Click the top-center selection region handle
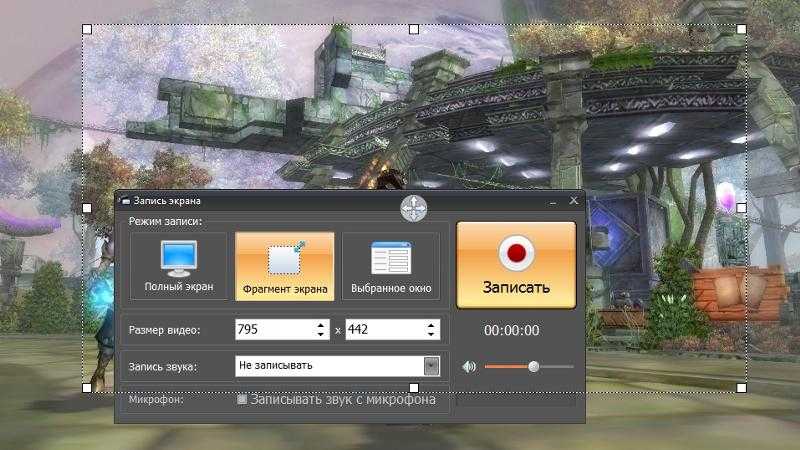 pyautogui.click(x=414, y=29)
